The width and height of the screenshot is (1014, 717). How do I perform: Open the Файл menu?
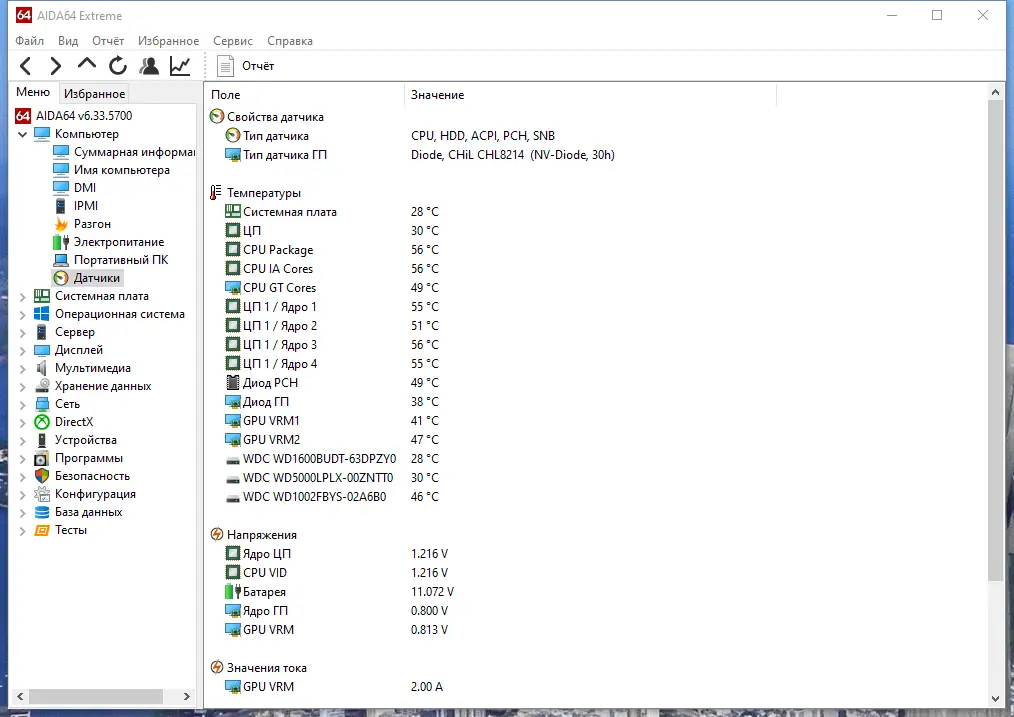30,41
